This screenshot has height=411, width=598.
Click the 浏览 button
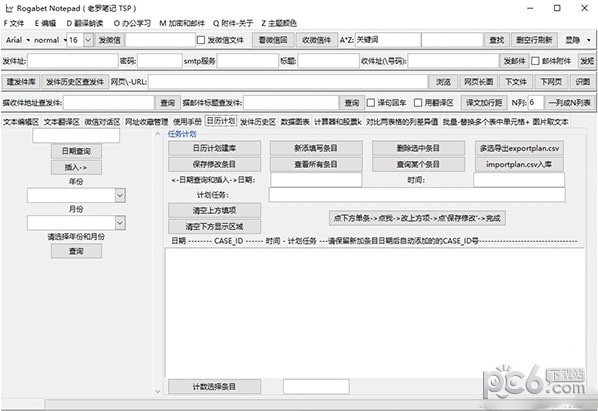443,82
